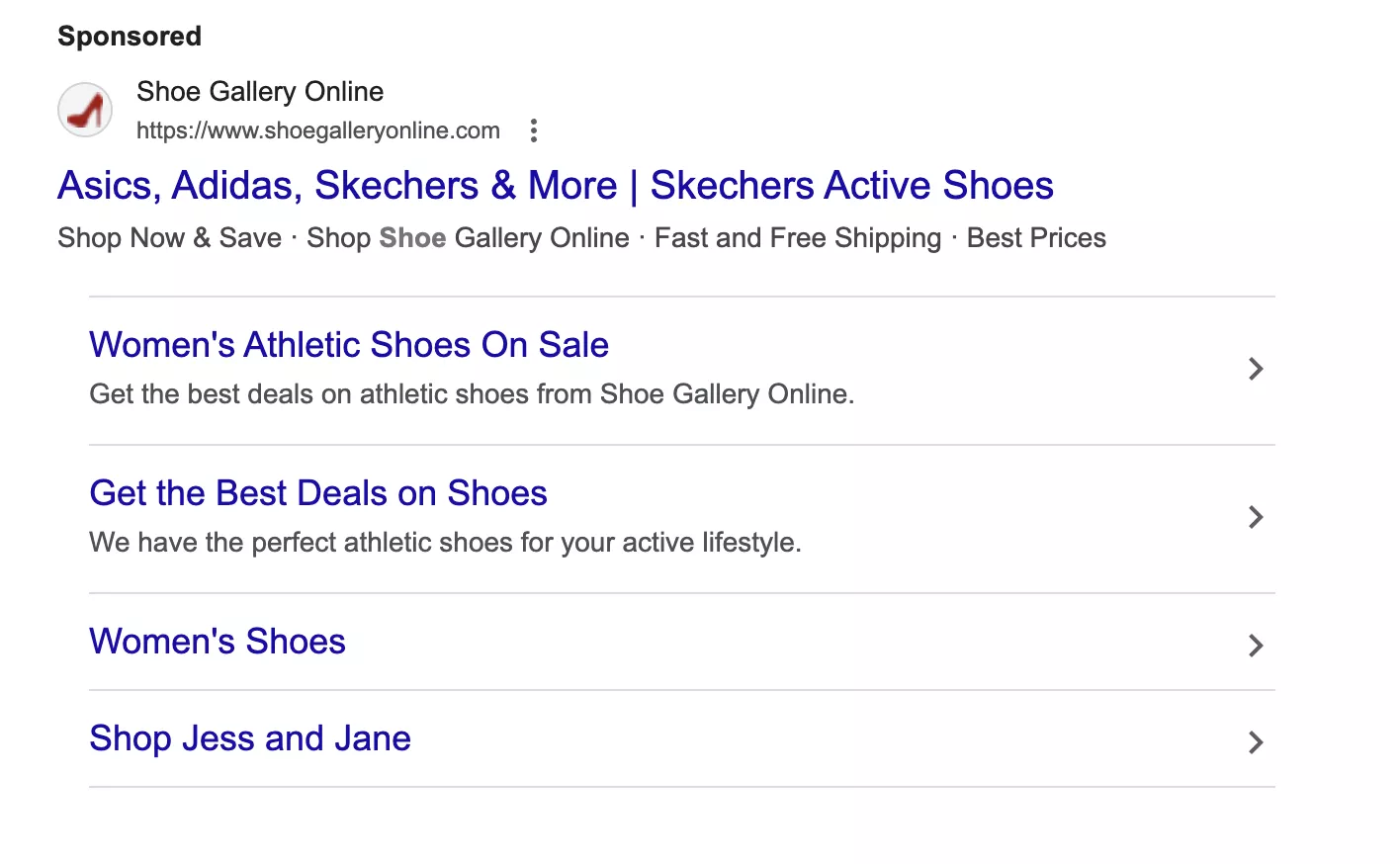1400x864 pixels.
Task: Select the advertiser name Shoe Gallery Online
Action: [259, 91]
